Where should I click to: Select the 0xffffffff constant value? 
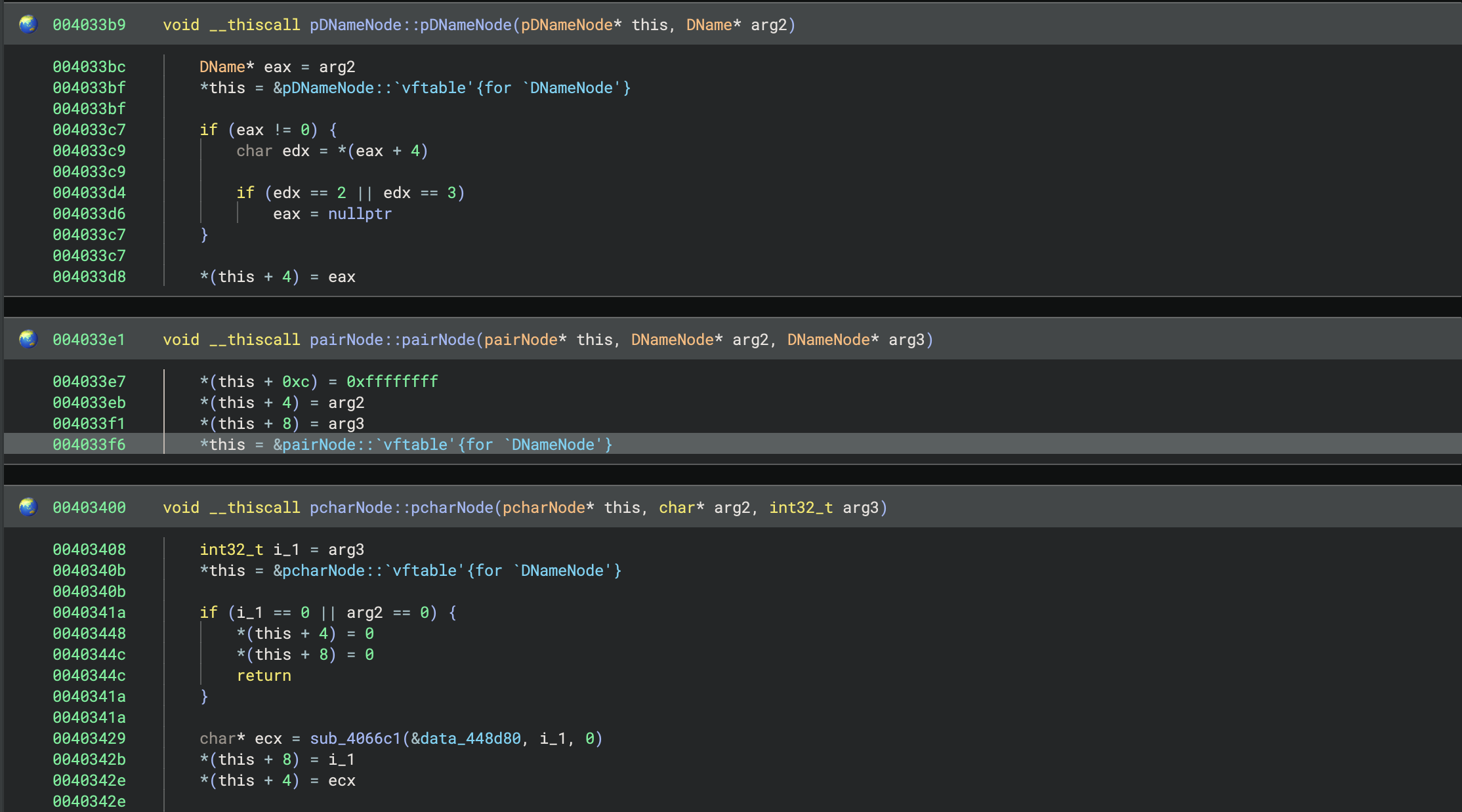click(392, 382)
